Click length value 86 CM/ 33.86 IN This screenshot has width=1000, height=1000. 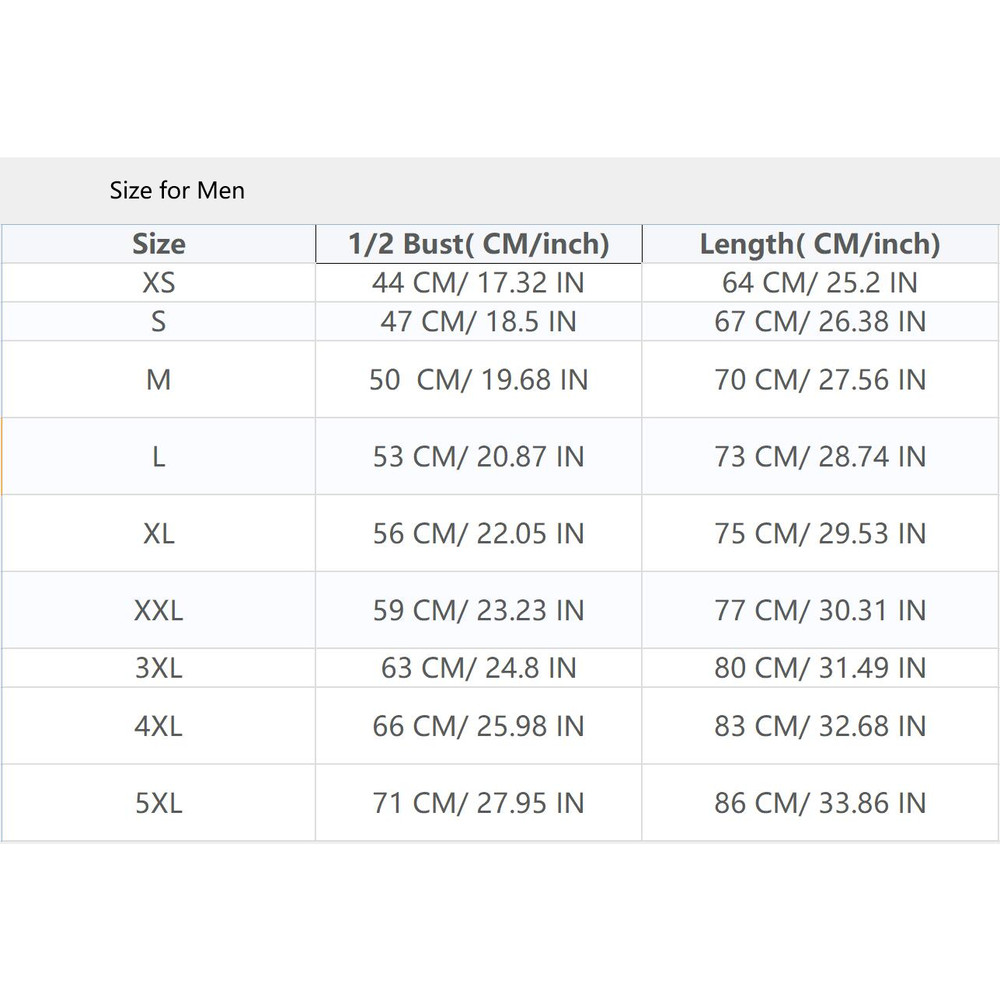[x=820, y=803]
